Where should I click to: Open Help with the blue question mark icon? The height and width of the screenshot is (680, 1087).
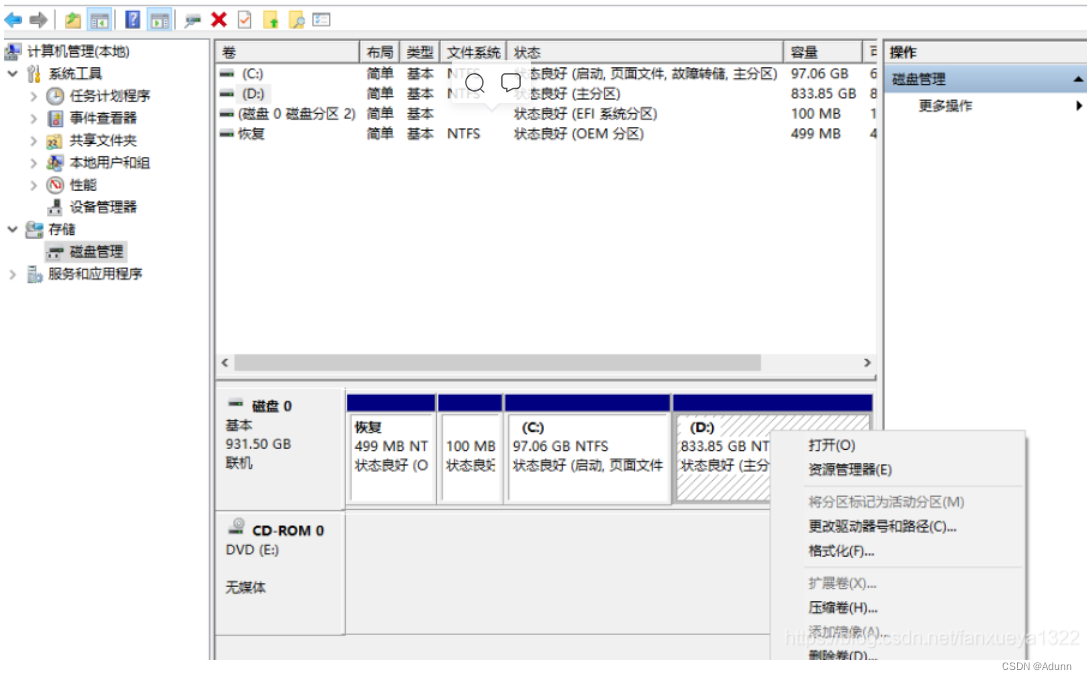132,20
